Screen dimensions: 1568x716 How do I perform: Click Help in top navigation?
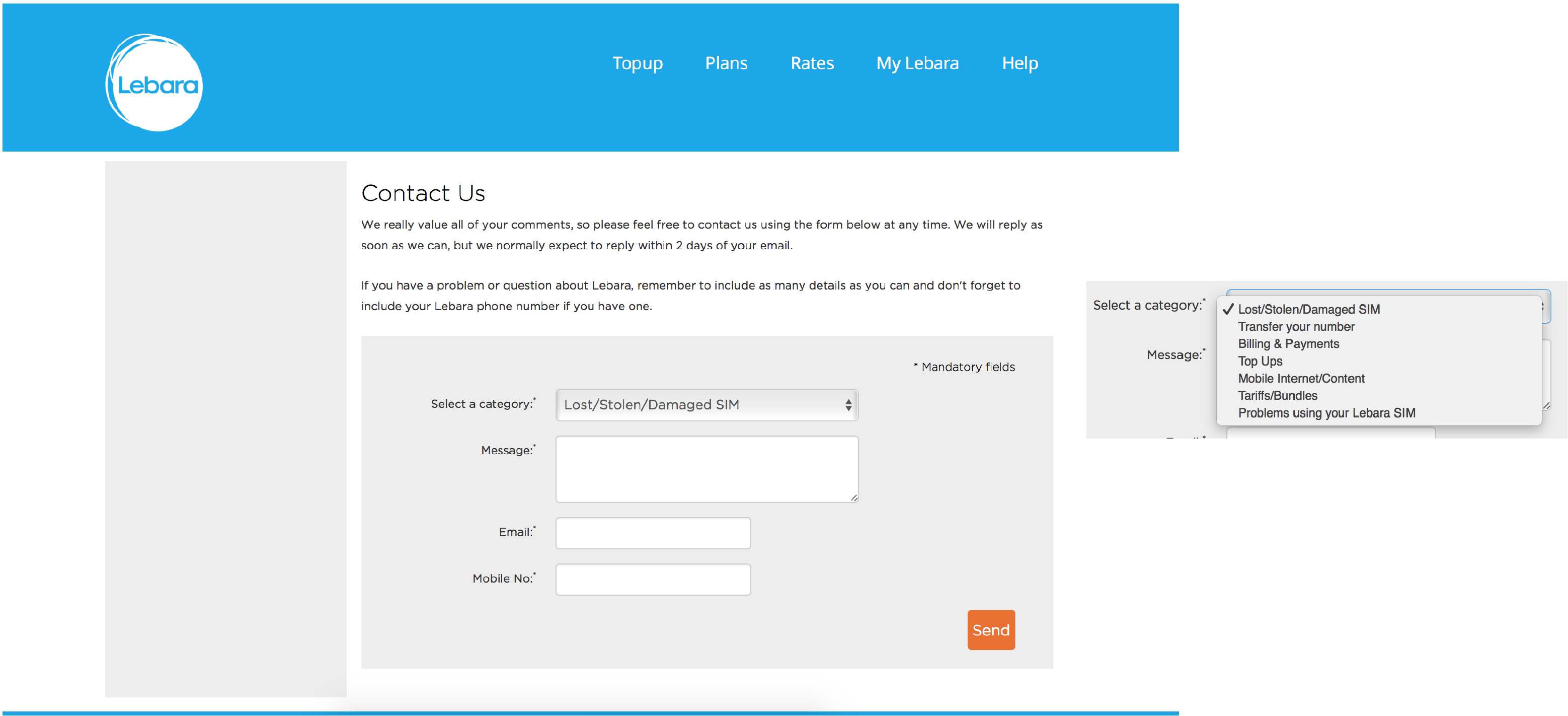point(1020,63)
